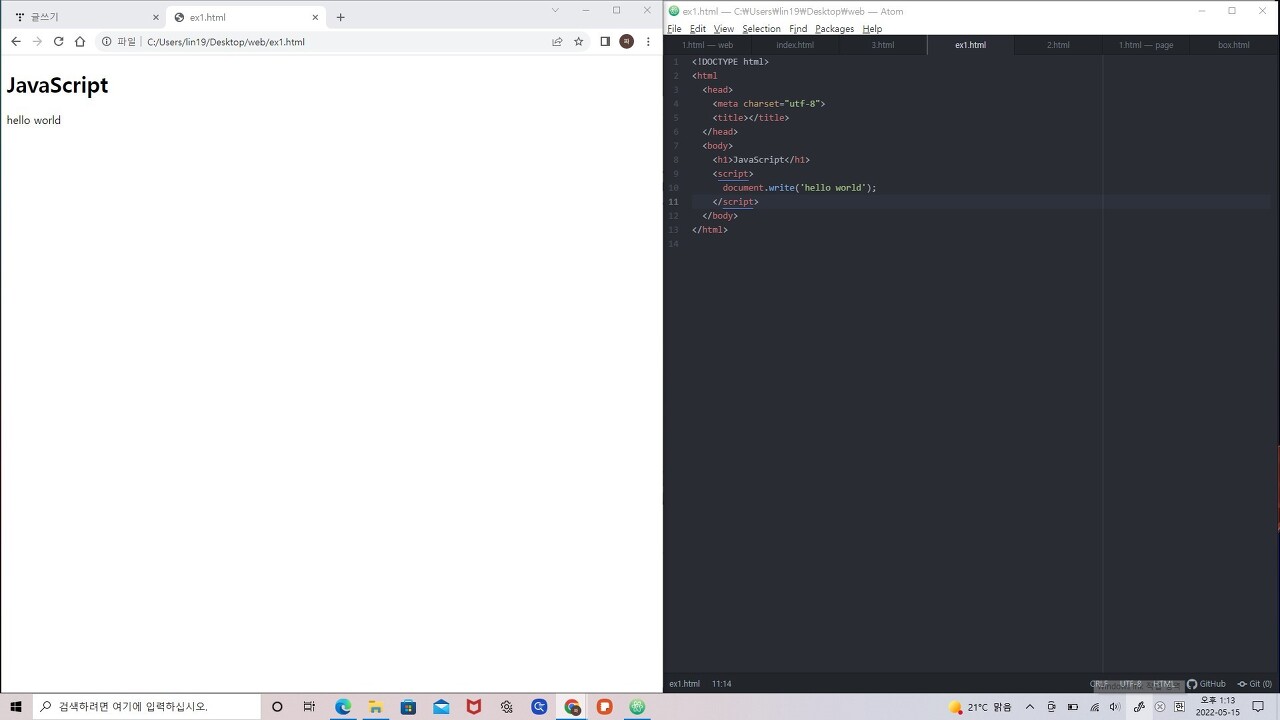Show hidden system tray icons

(x=1030, y=707)
